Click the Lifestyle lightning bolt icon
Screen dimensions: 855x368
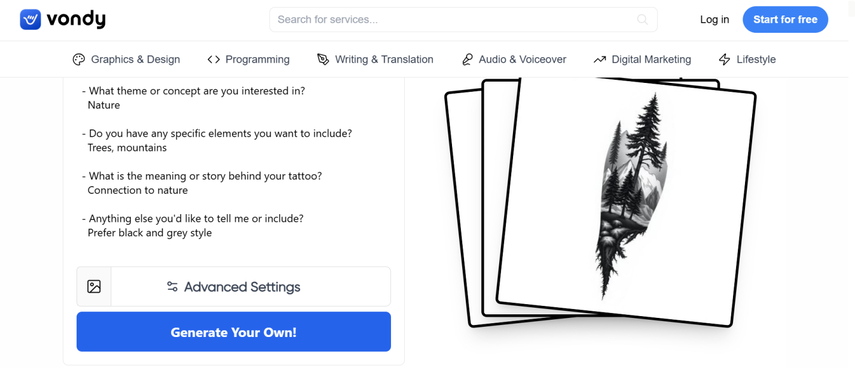(724, 59)
